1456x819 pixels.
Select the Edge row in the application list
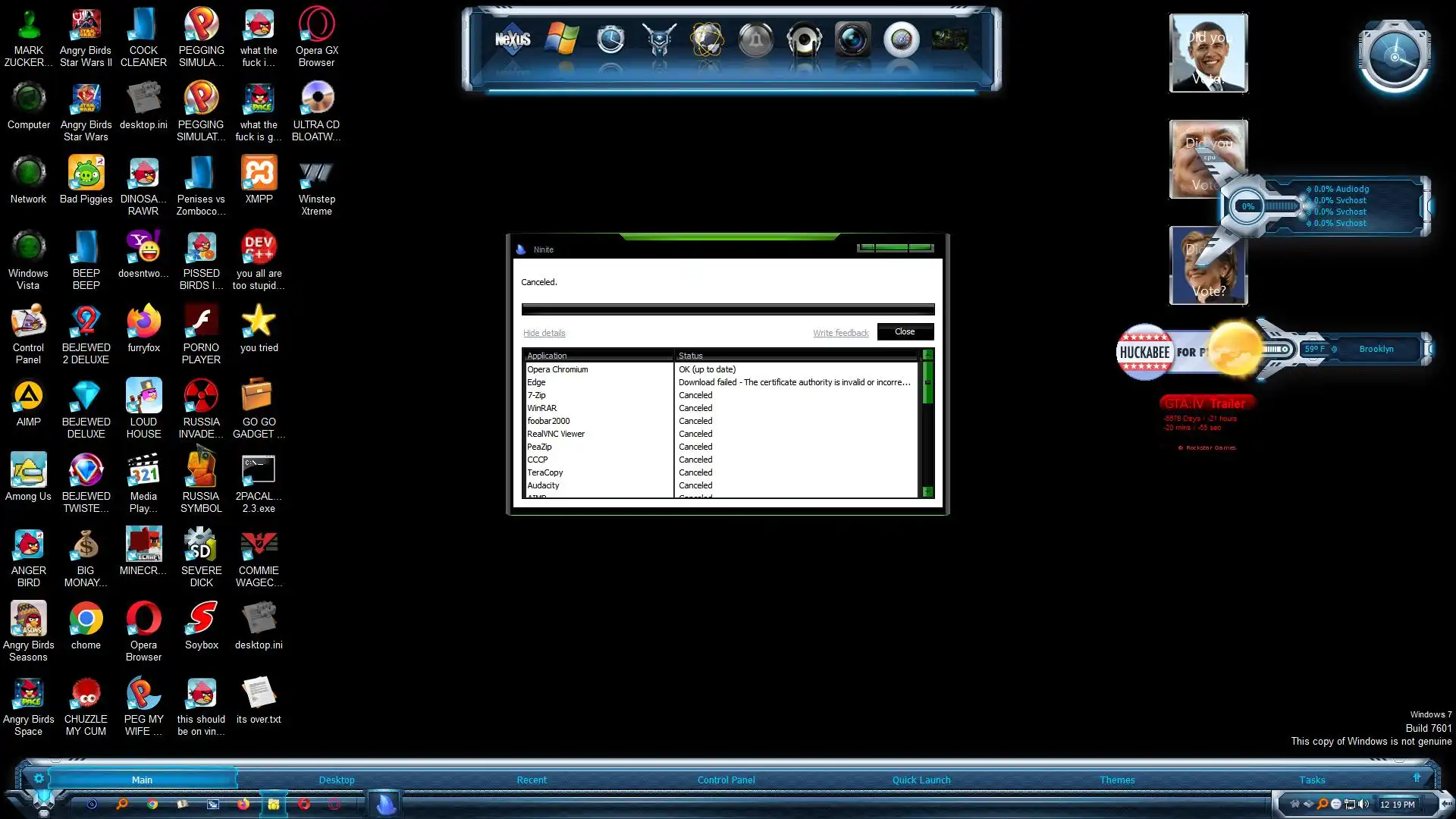536,382
